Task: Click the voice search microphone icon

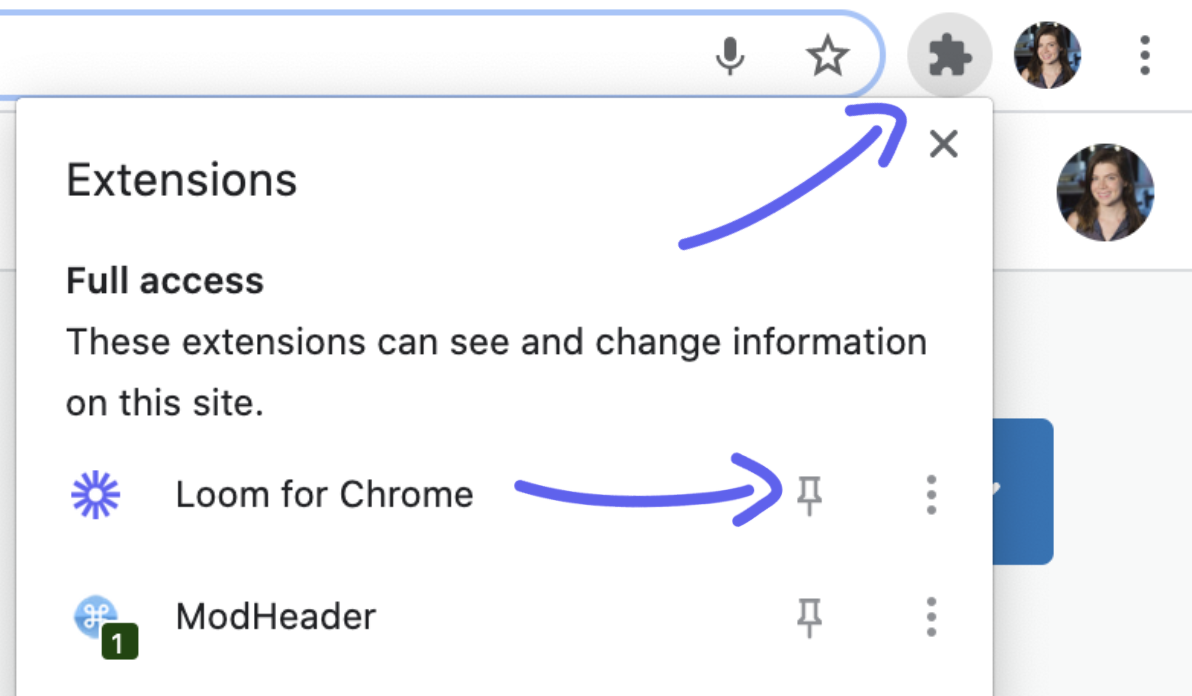Action: 731,57
